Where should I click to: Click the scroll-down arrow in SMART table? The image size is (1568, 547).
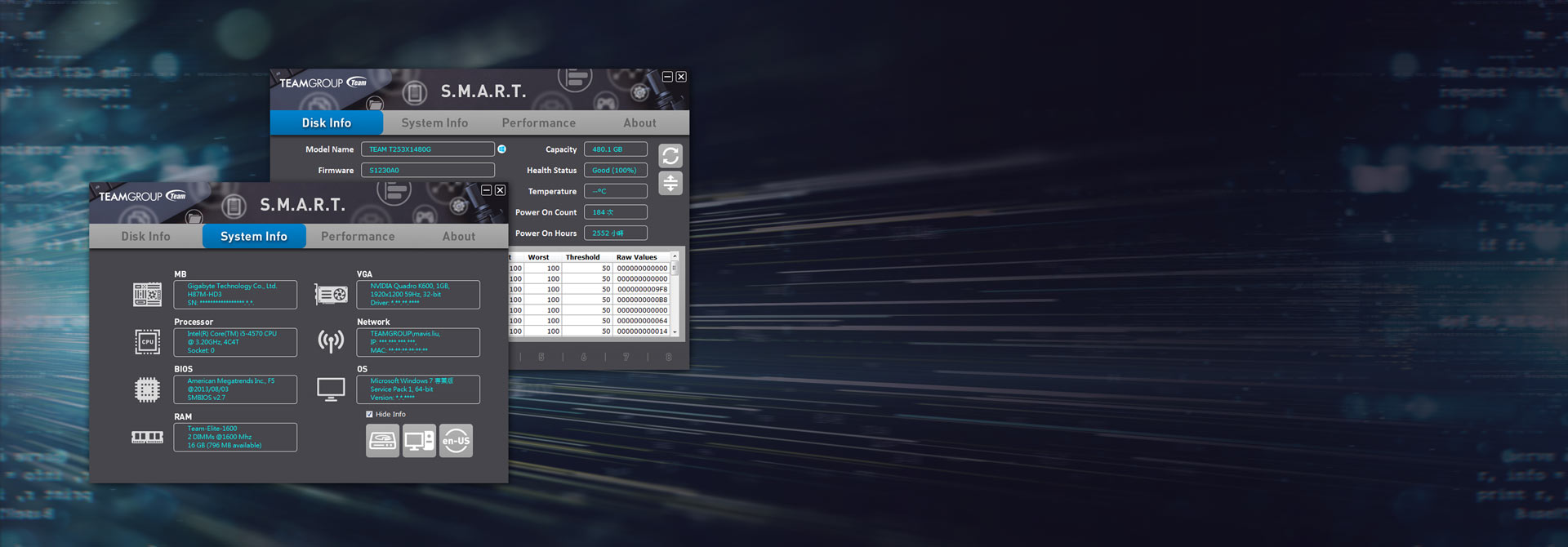pos(675,331)
